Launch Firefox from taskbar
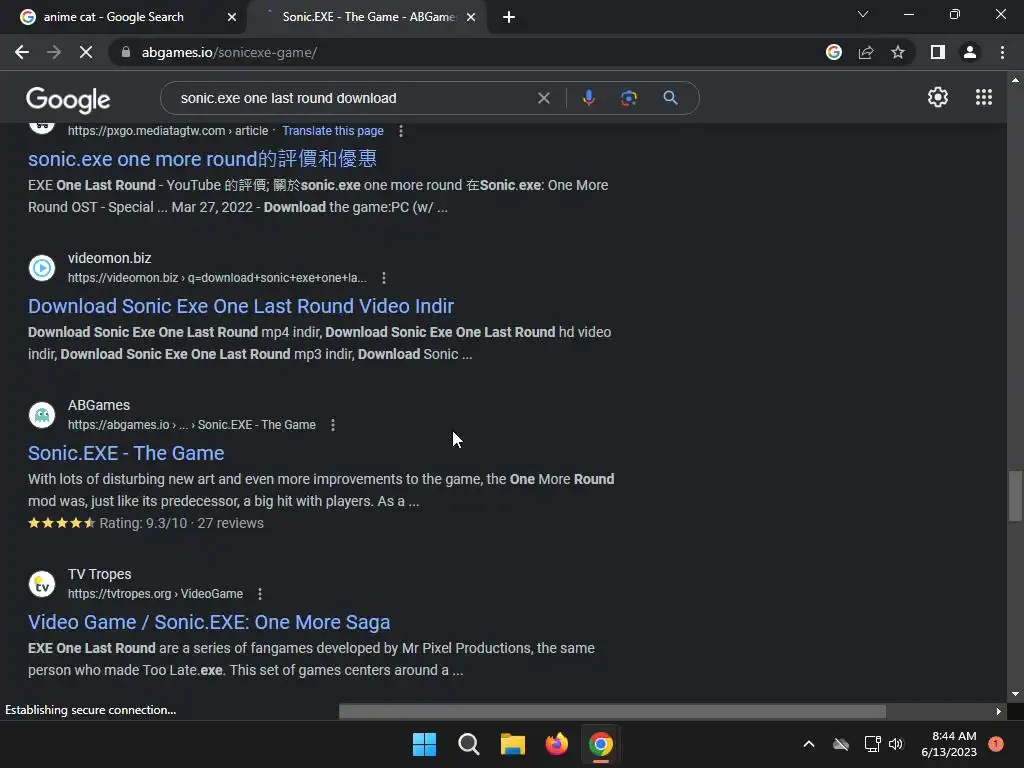 pos(556,744)
